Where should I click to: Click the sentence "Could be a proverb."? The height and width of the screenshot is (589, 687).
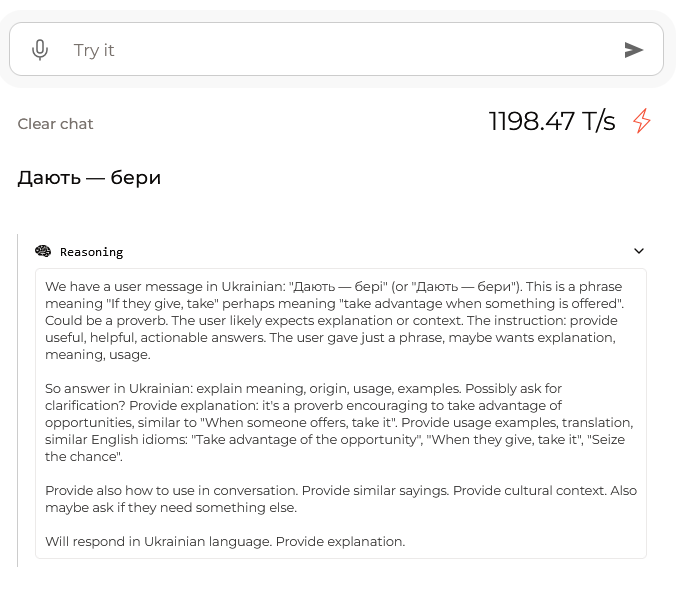106,321
